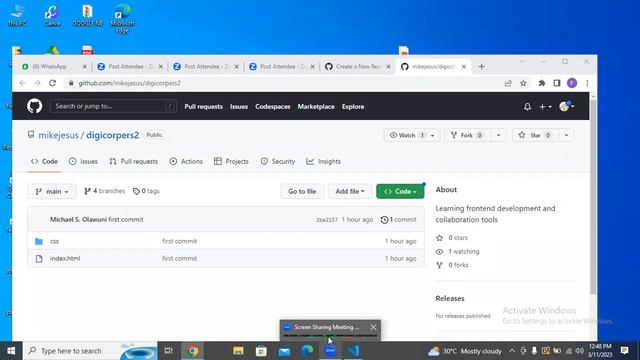Screen dimensions: 640x360
Task: Open Visual Studio Code from the taskbar
Action: point(353,351)
